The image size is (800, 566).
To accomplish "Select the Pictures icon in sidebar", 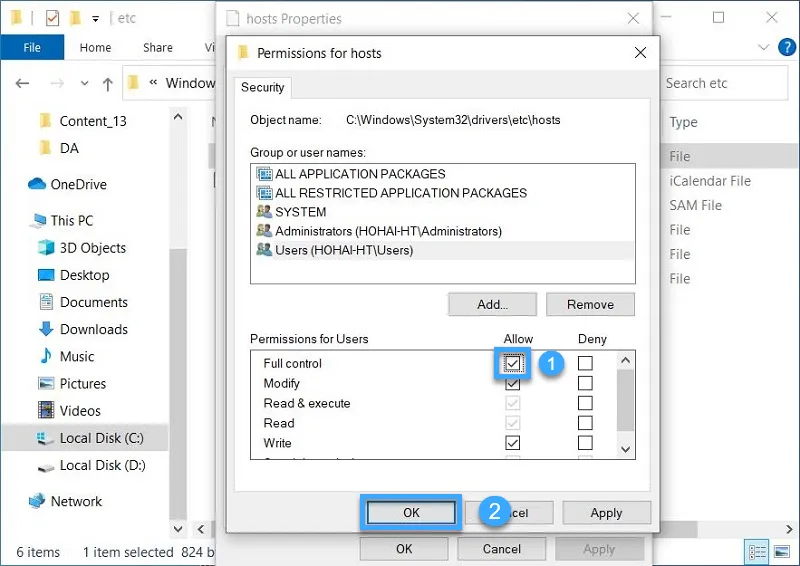I will point(46,383).
